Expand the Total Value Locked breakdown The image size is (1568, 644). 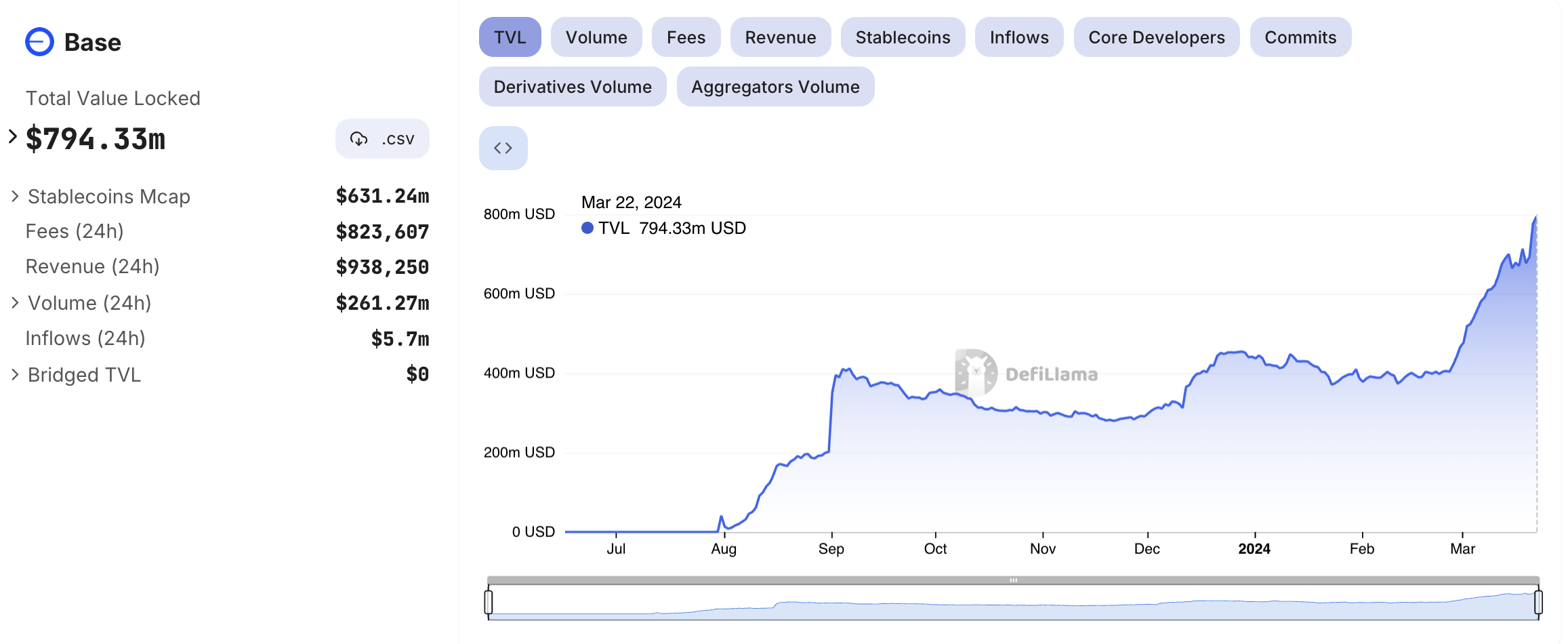click(12, 137)
